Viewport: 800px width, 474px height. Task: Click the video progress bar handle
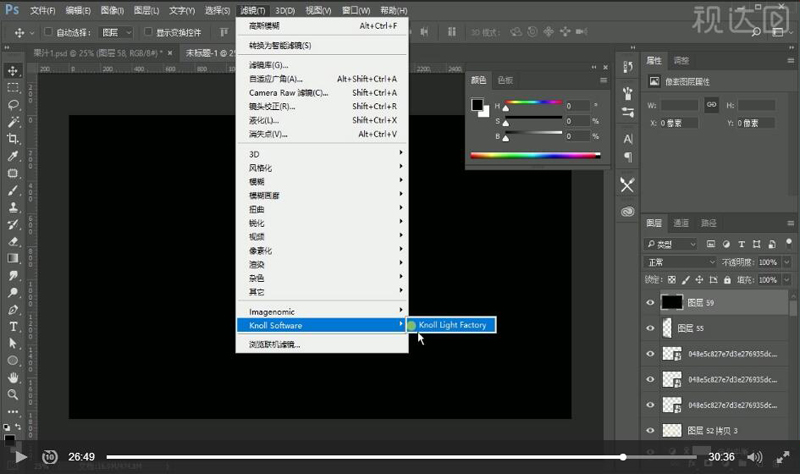click(623, 457)
